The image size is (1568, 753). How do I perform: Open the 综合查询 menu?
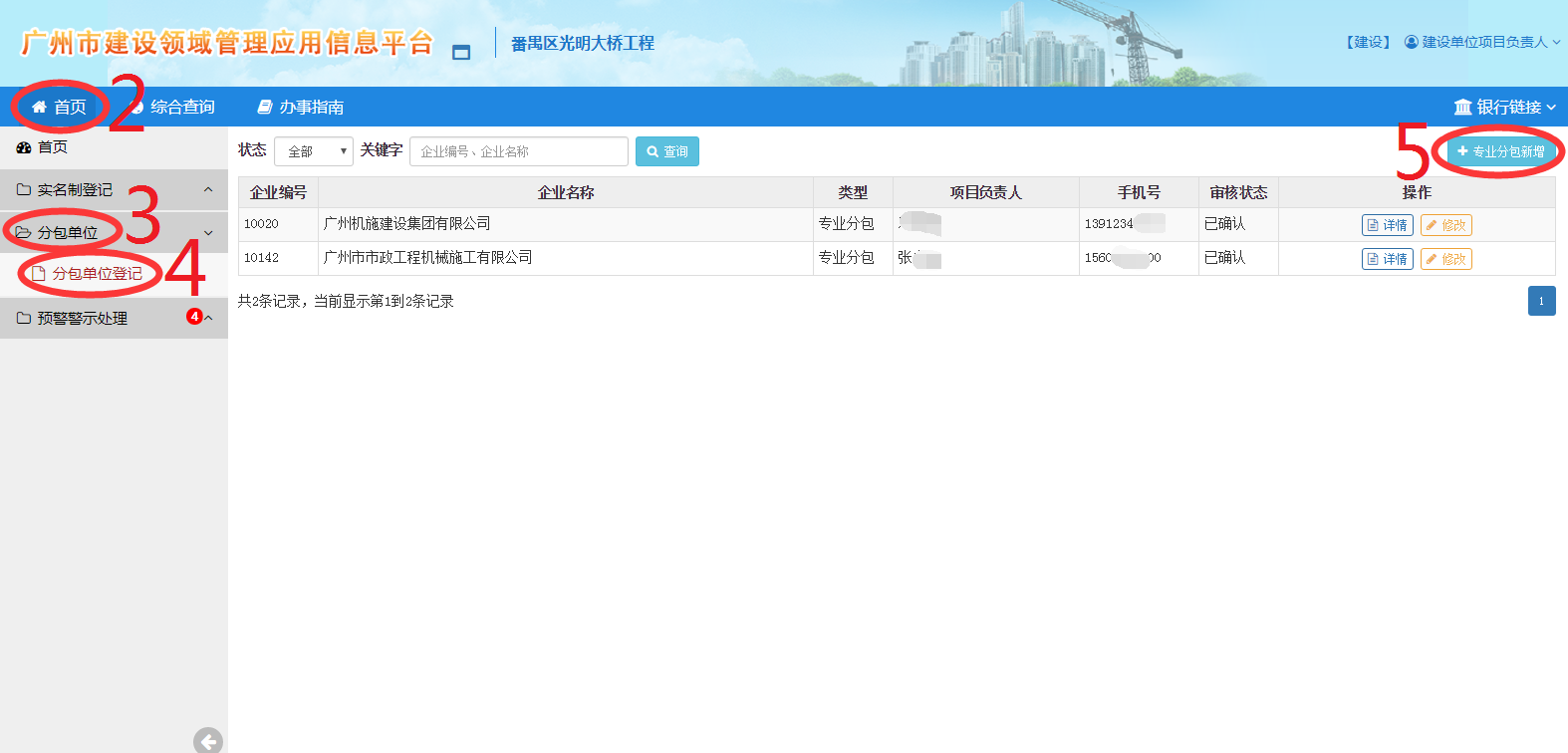171,107
